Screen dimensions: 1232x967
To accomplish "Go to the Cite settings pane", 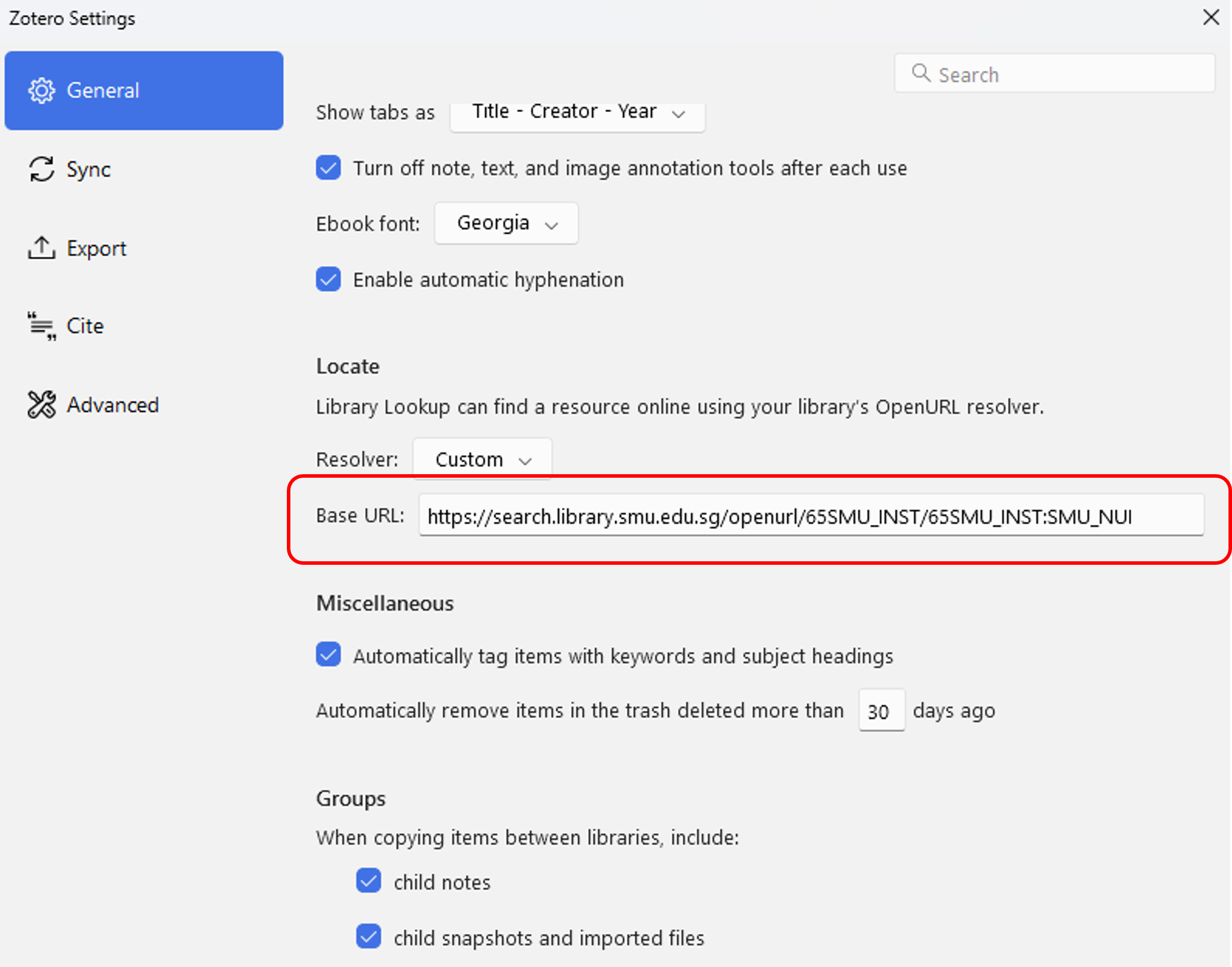I will click(x=144, y=326).
